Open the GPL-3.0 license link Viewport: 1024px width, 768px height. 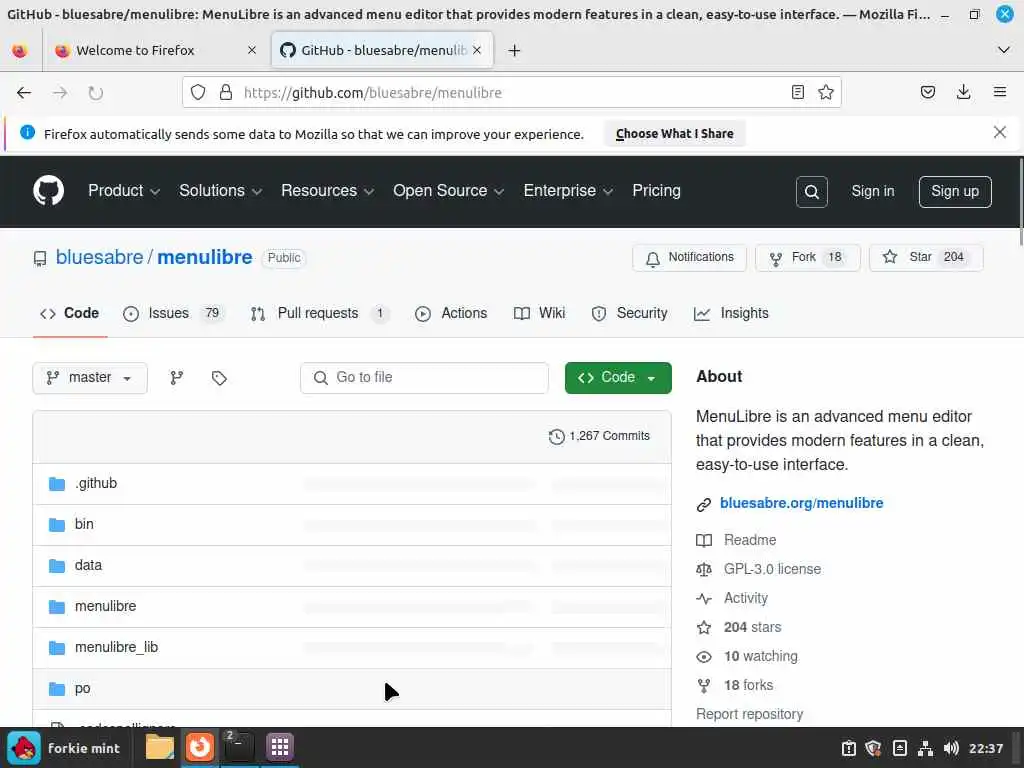pyautogui.click(x=759, y=569)
